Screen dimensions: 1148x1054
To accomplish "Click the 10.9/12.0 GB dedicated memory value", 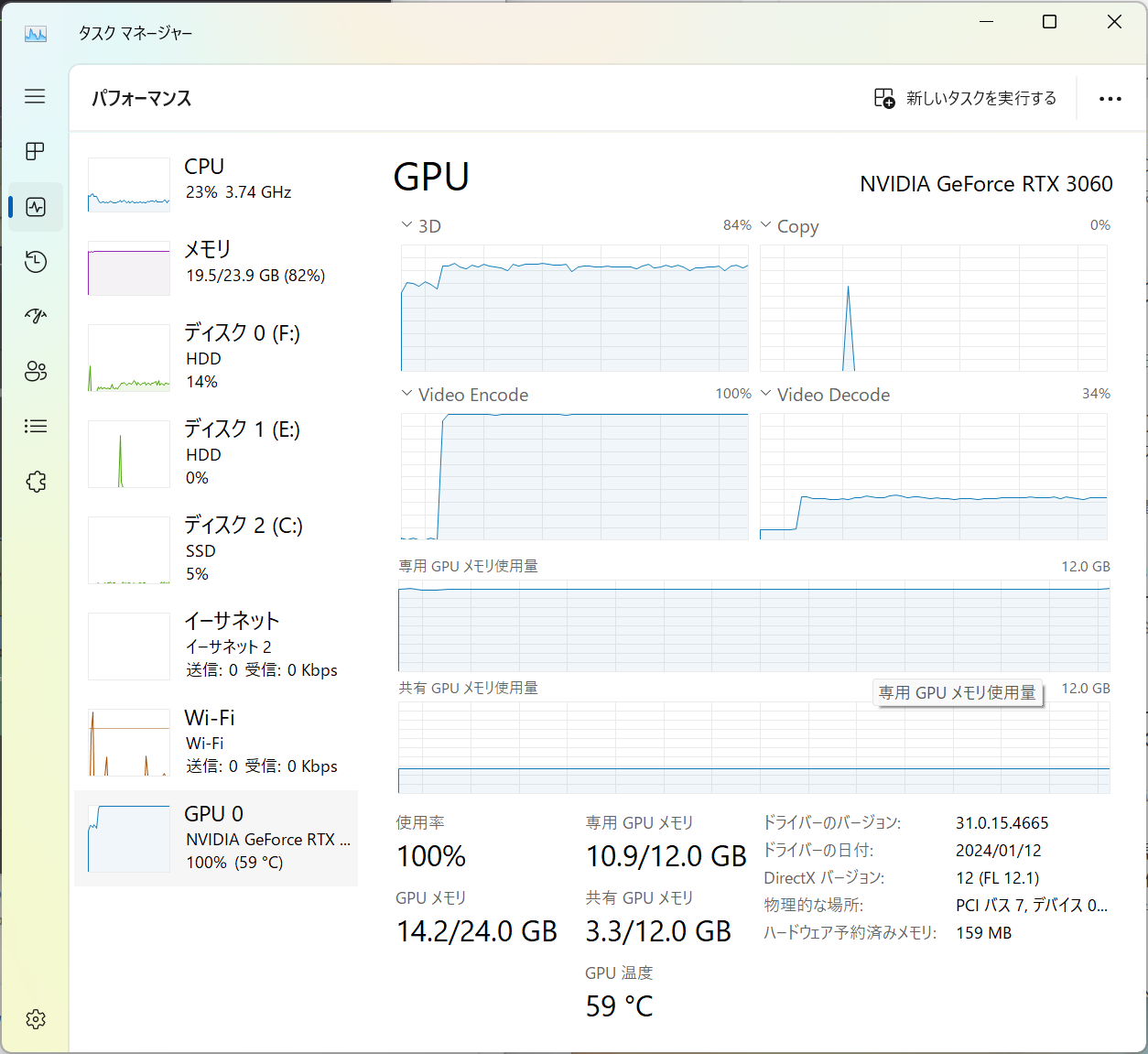I will tap(666, 856).
